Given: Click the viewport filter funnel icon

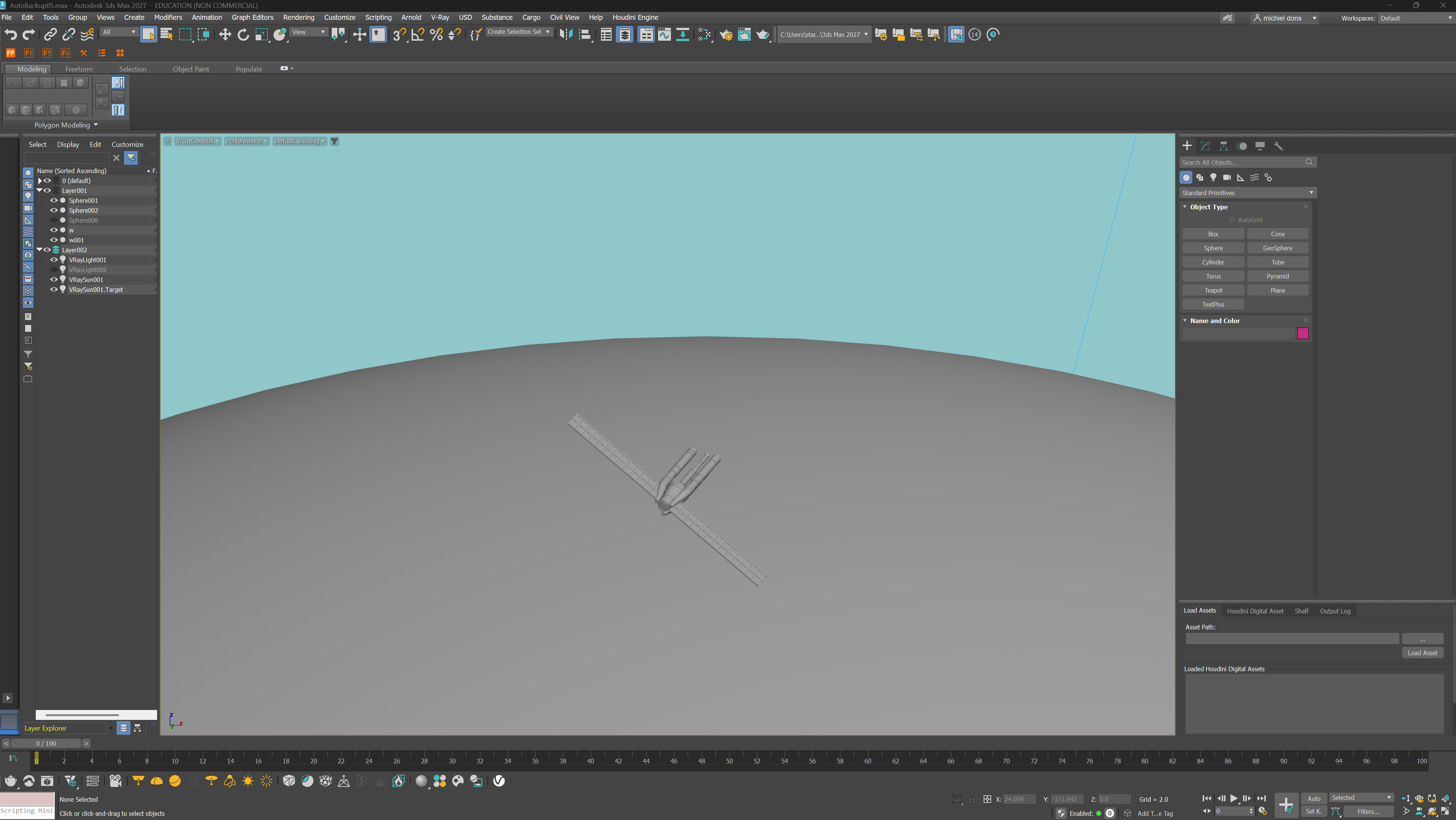Looking at the screenshot, I should (334, 142).
